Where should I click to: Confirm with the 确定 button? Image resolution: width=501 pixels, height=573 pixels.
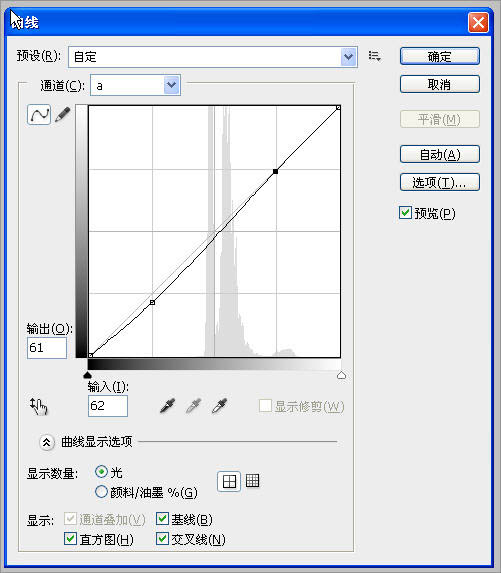pos(440,57)
